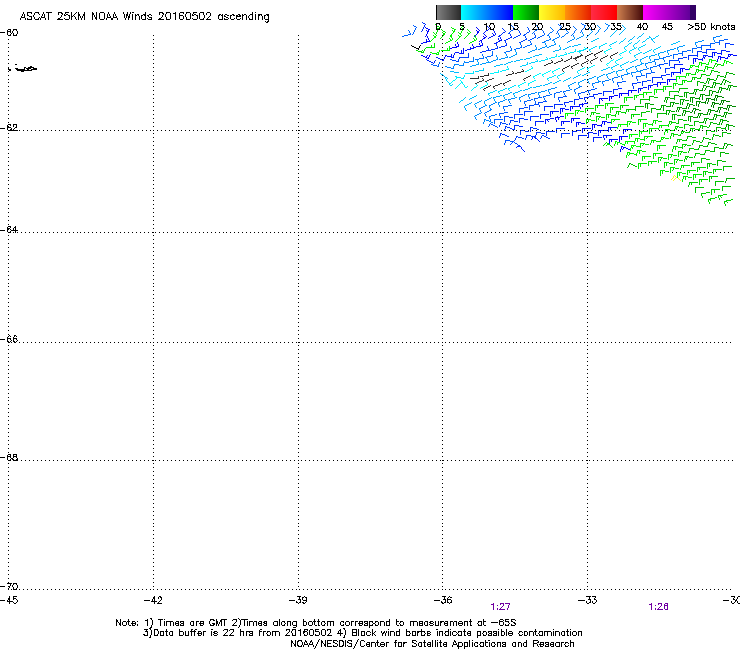Viewport: 740px width, 650px height.
Task: Click the '-70' latitude axis label
Action: pyautogui.click(x=9, y=586)
